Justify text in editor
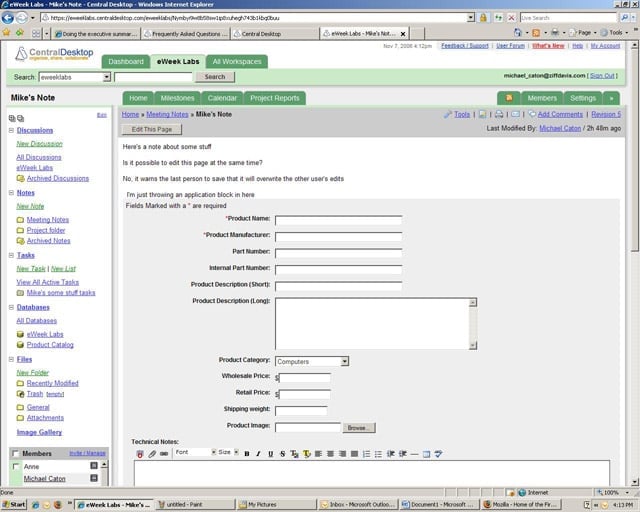 click(354, 454)
